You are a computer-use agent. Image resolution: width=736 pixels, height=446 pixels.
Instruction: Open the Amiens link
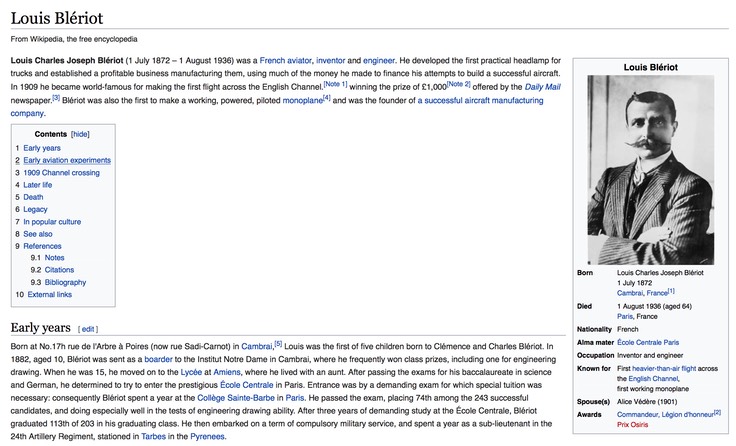(227, 372)
